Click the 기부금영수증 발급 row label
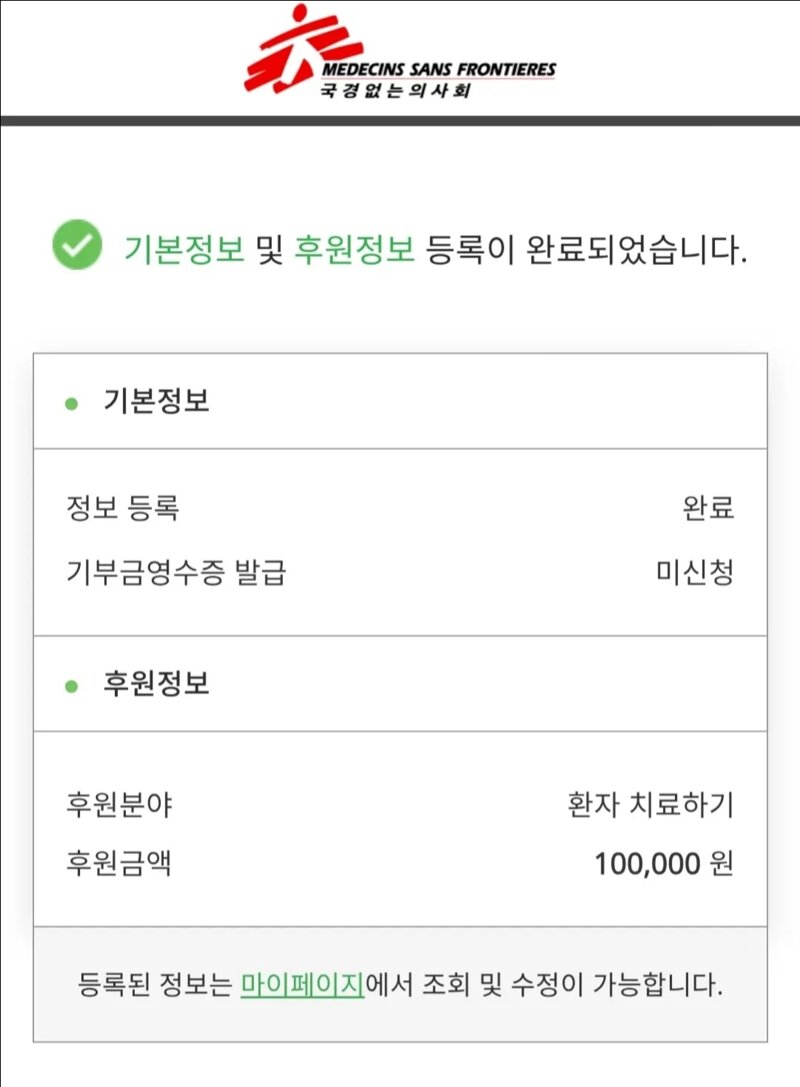800x1087 pixels. pyautogui.click(x=176, y=573)
